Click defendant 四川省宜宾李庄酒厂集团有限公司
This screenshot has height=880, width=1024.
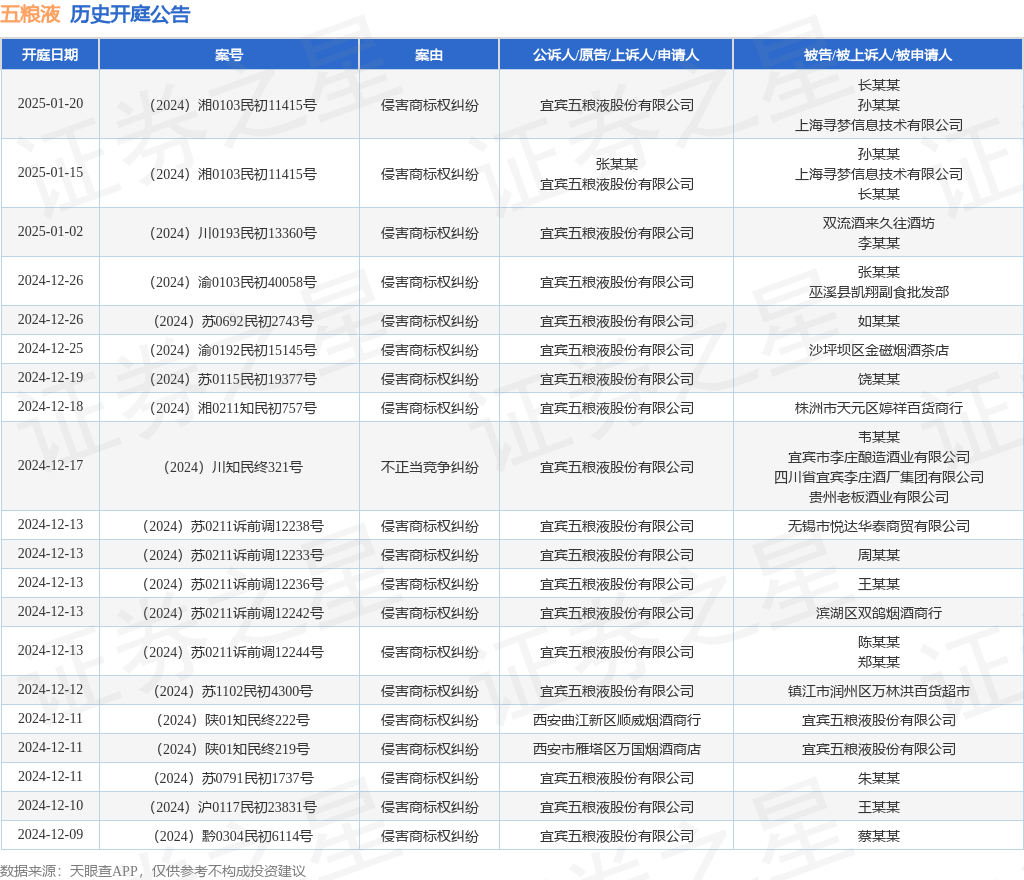click(x=878, y=477)
